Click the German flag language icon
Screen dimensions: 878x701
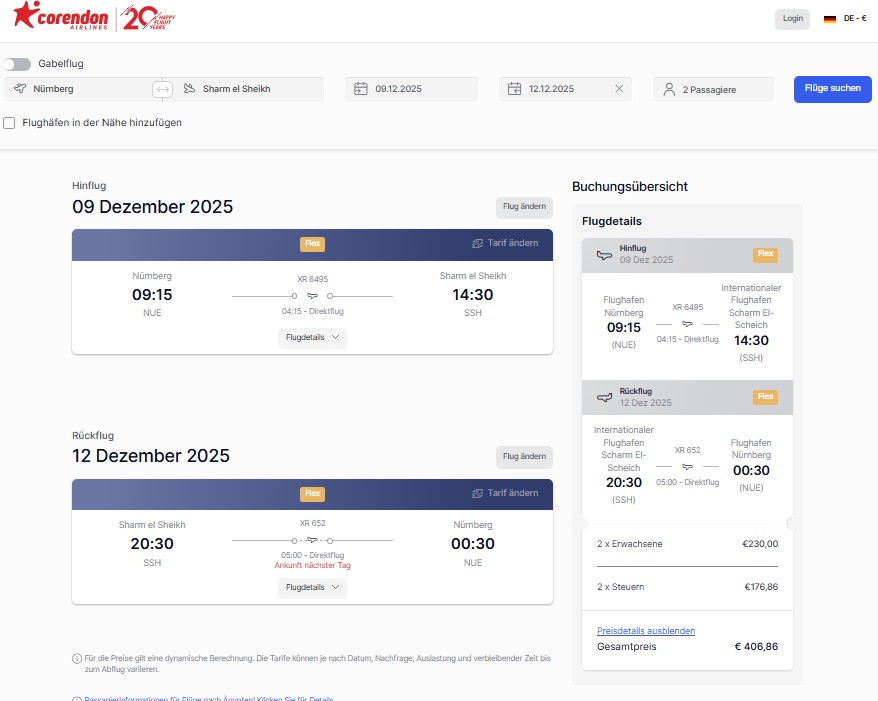[x=829, y=18]
